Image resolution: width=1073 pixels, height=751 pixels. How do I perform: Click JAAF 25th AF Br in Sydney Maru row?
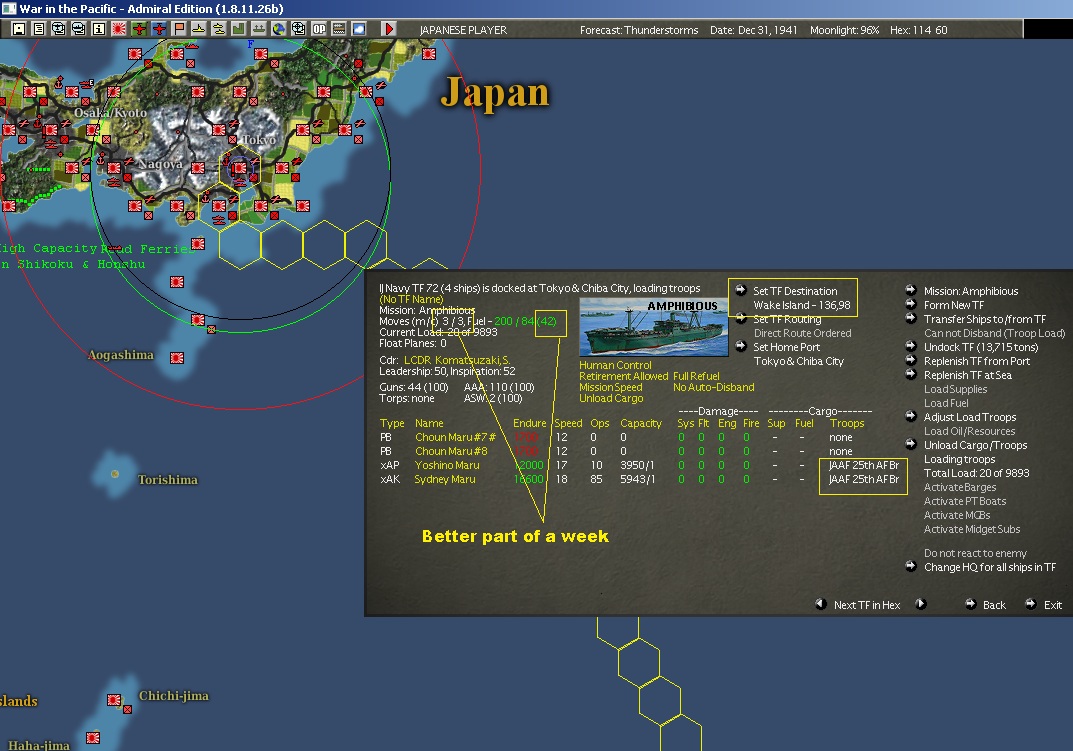click(x=864, y=479)
